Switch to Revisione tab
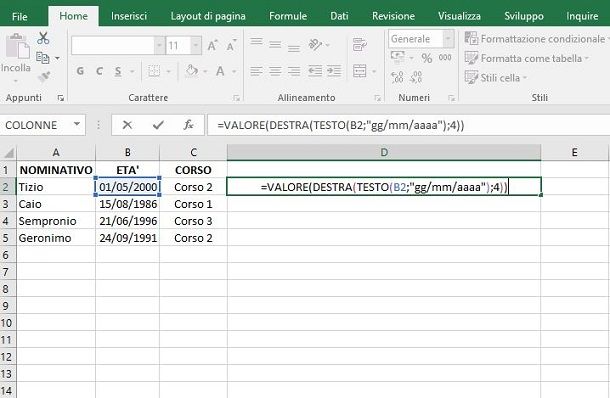The image size is (610, 398). tap(393, 16)
